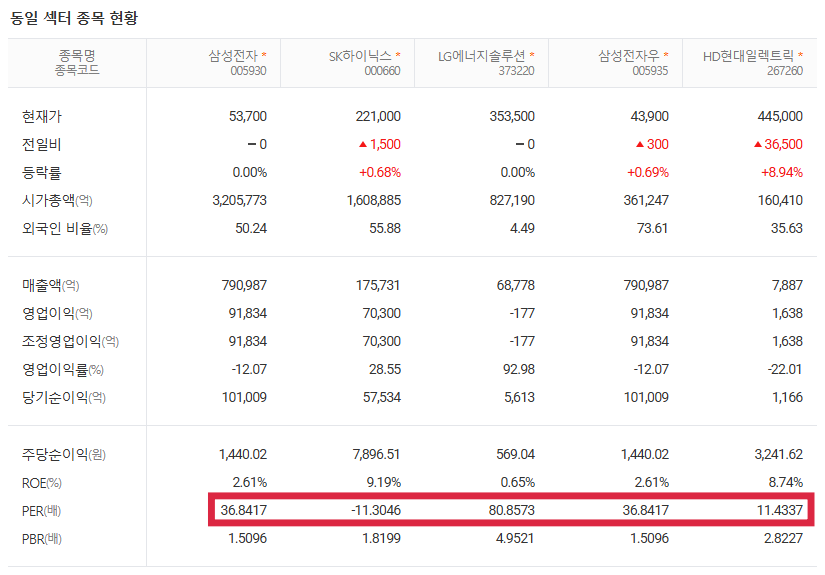Open the 삼성전자 stock link in header
The width and height of the screenshot is (825, 575).
click(x=233, y=55)
